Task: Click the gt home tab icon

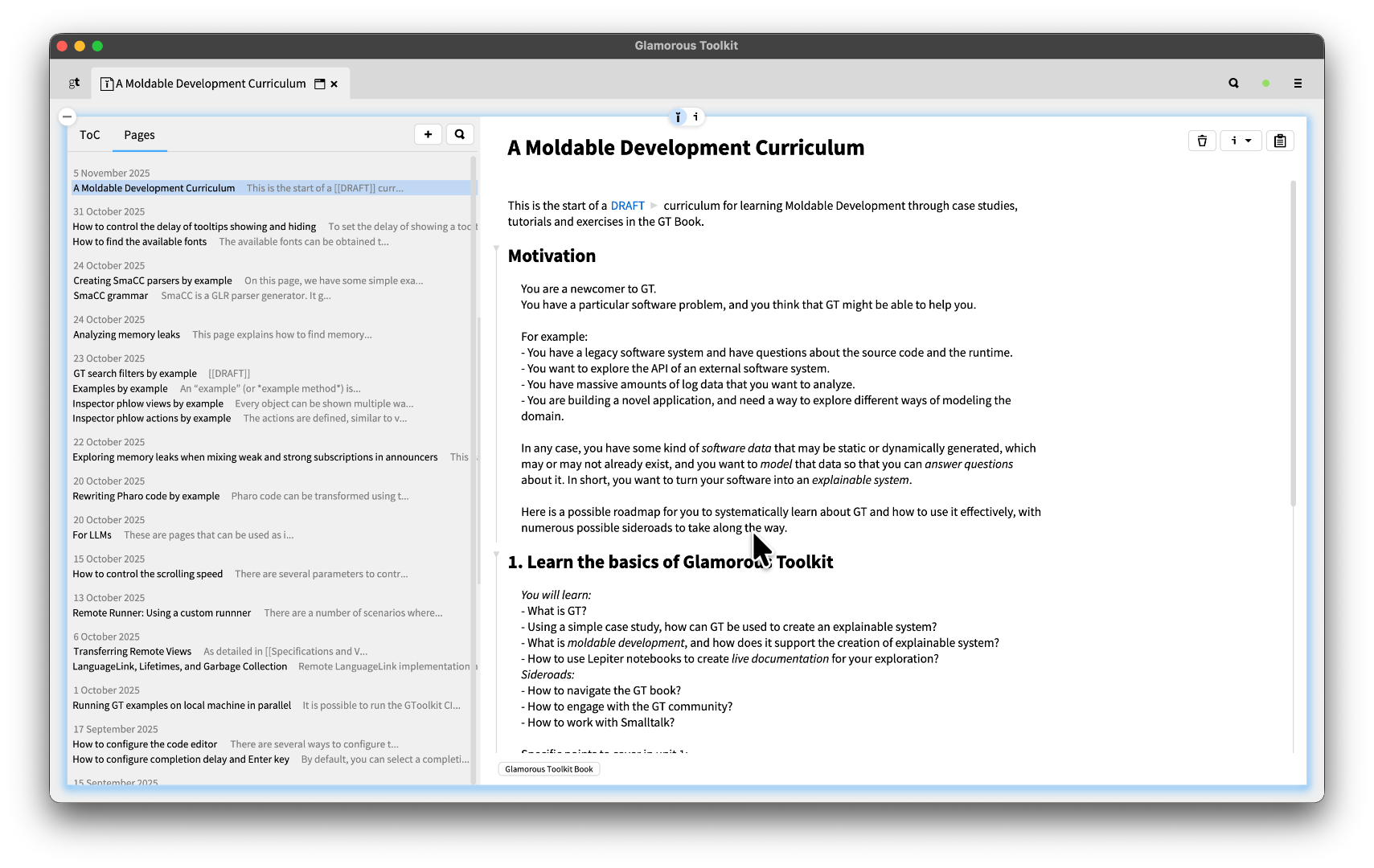Action: [74, 84]
